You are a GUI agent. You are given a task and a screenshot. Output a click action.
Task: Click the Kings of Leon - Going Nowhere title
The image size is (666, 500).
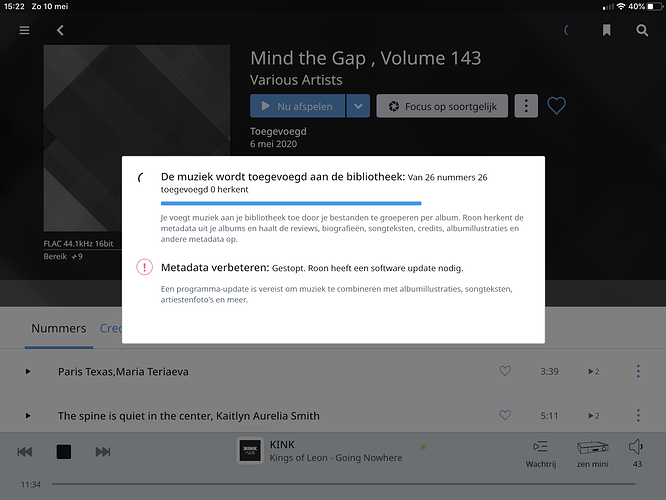336,458
